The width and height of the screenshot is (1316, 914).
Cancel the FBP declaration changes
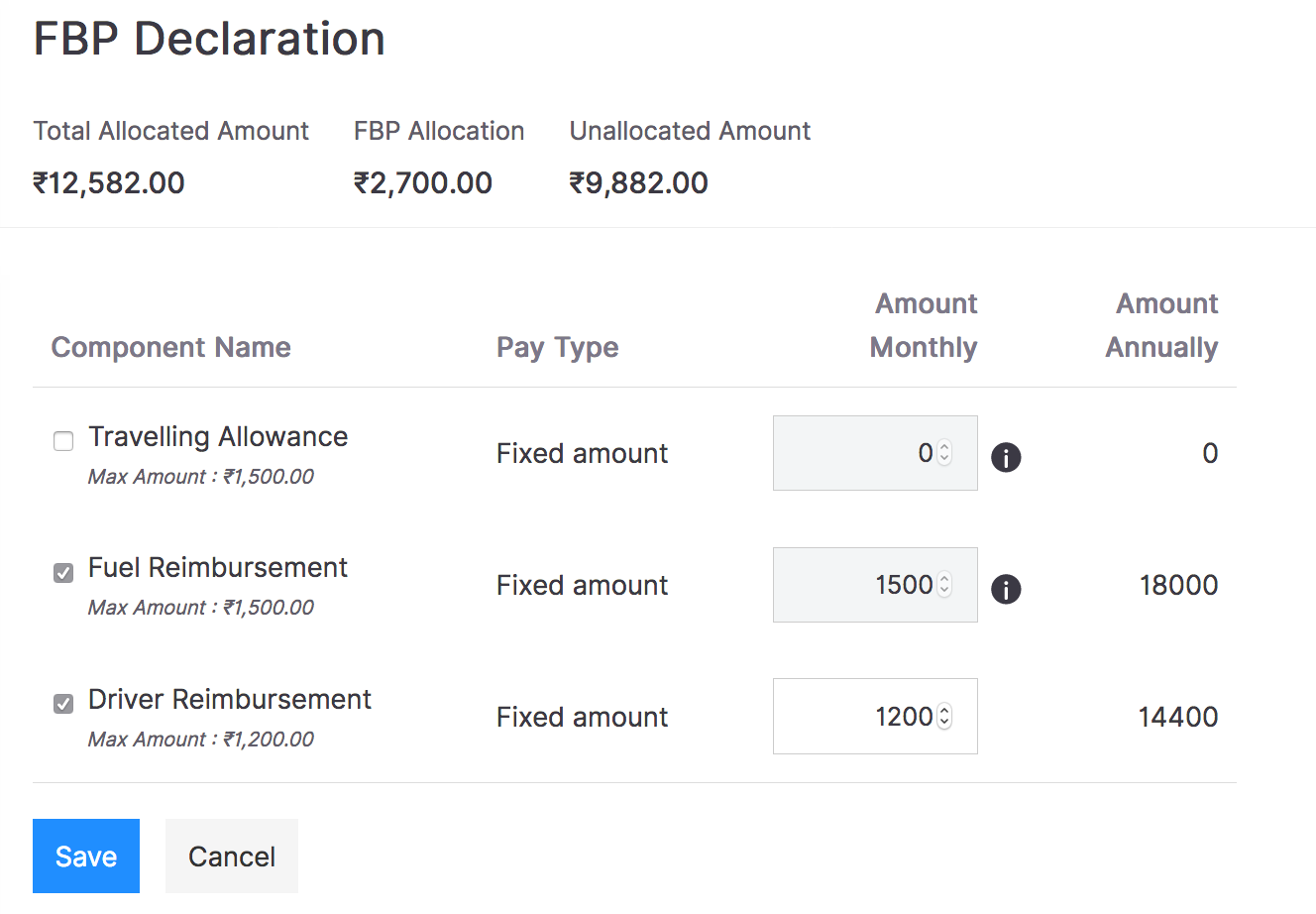(x=231, y=856)
